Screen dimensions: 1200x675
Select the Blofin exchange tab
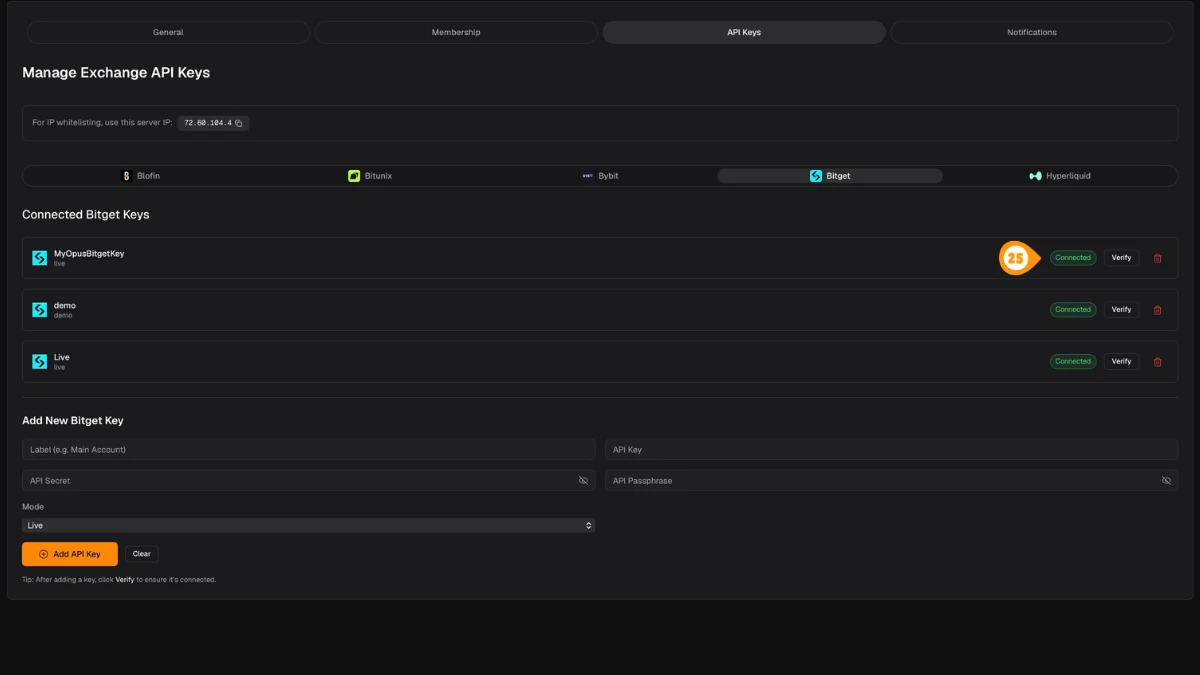(141, 176)
